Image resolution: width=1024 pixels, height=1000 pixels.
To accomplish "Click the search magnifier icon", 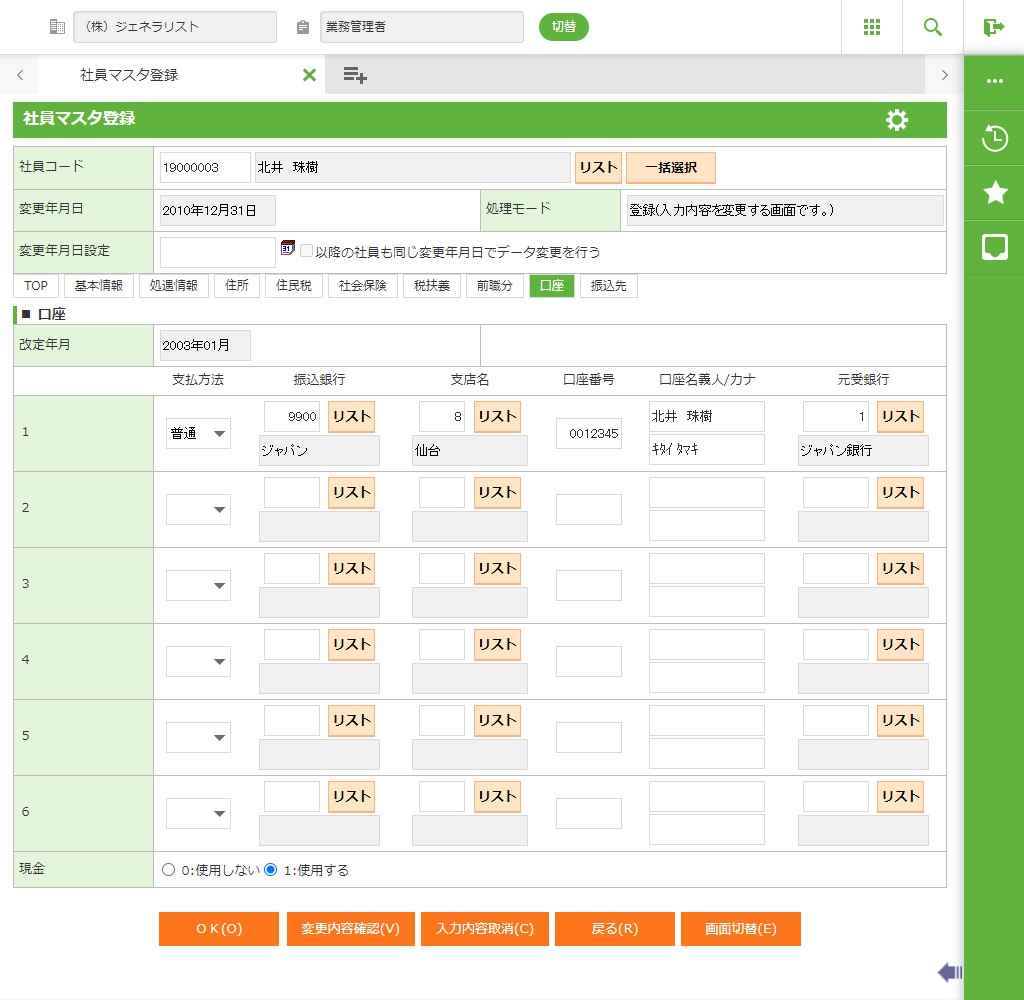I will click(933, 27).
